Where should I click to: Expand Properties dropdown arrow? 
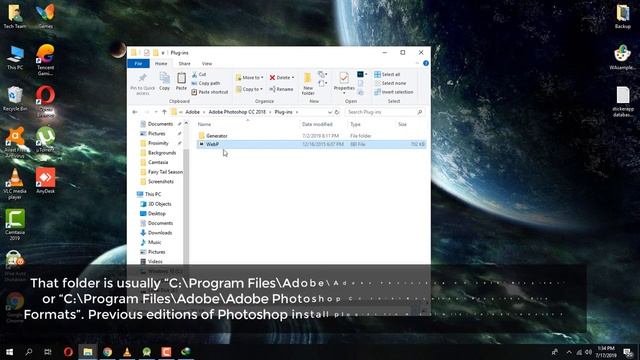coord(344,93)
